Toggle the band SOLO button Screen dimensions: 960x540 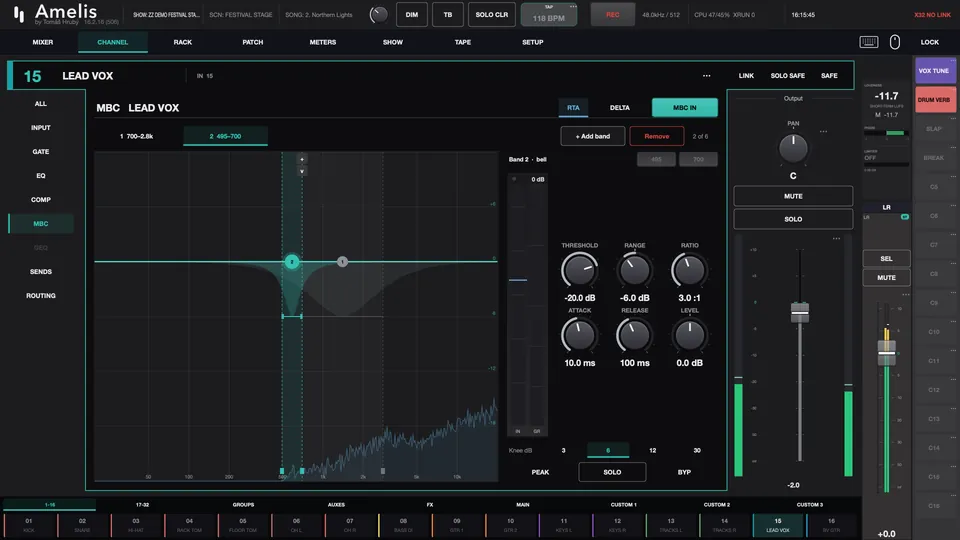coord(612,472)
